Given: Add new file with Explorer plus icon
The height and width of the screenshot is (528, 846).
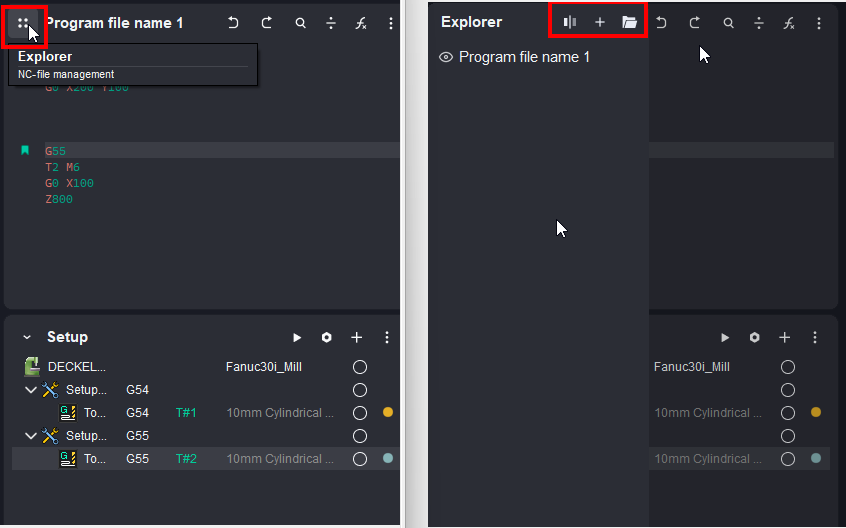Looking at the screenshot, I should tap(600, 22).
